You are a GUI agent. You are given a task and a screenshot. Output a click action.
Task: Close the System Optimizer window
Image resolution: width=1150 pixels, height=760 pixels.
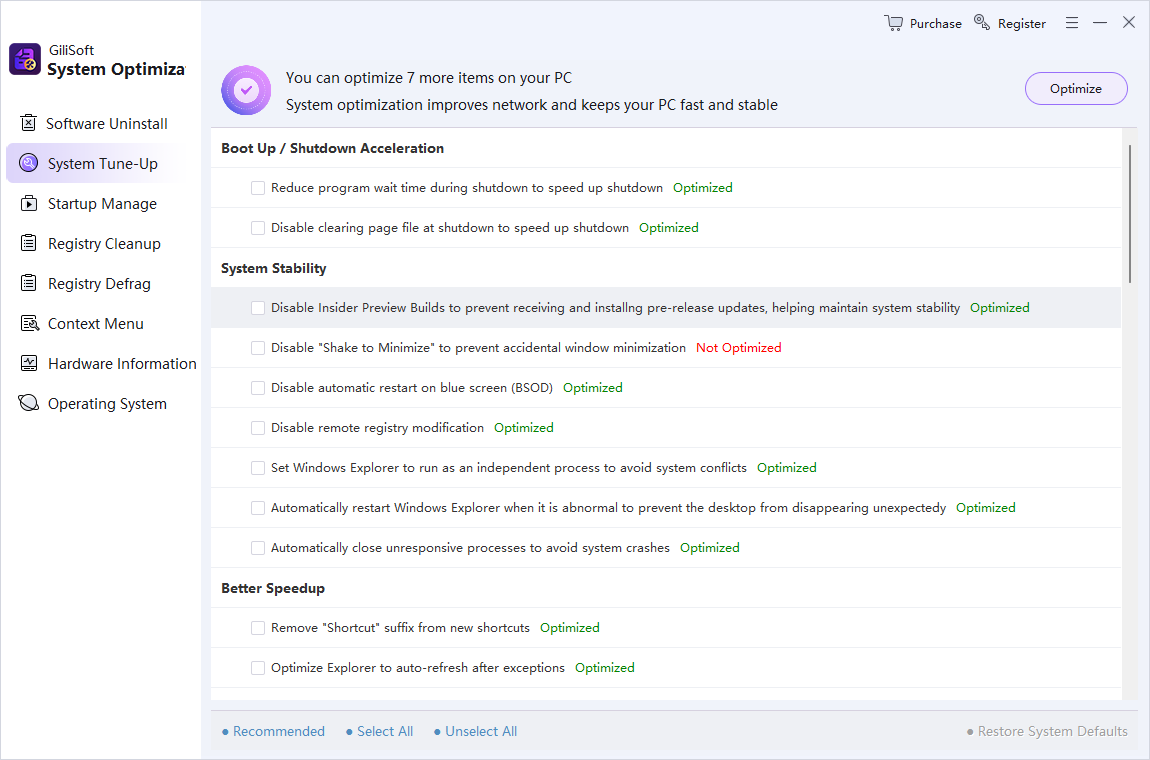coord(1129,22)
